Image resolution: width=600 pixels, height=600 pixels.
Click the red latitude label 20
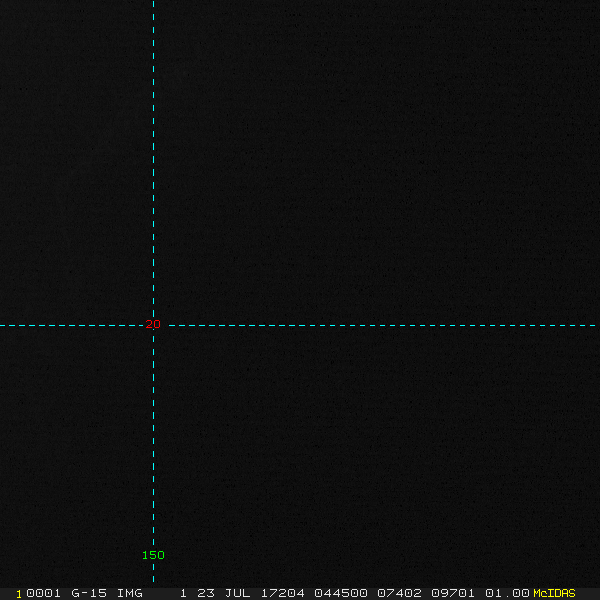(153, 324)
